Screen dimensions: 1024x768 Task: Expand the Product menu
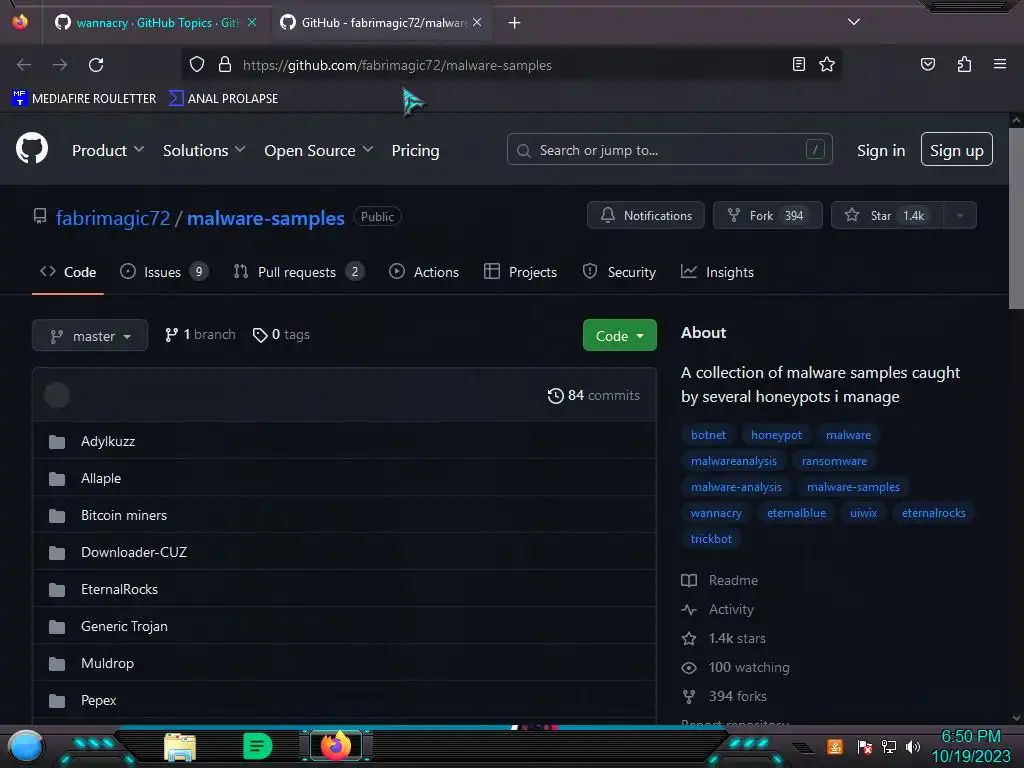click(x=108, y=150)
